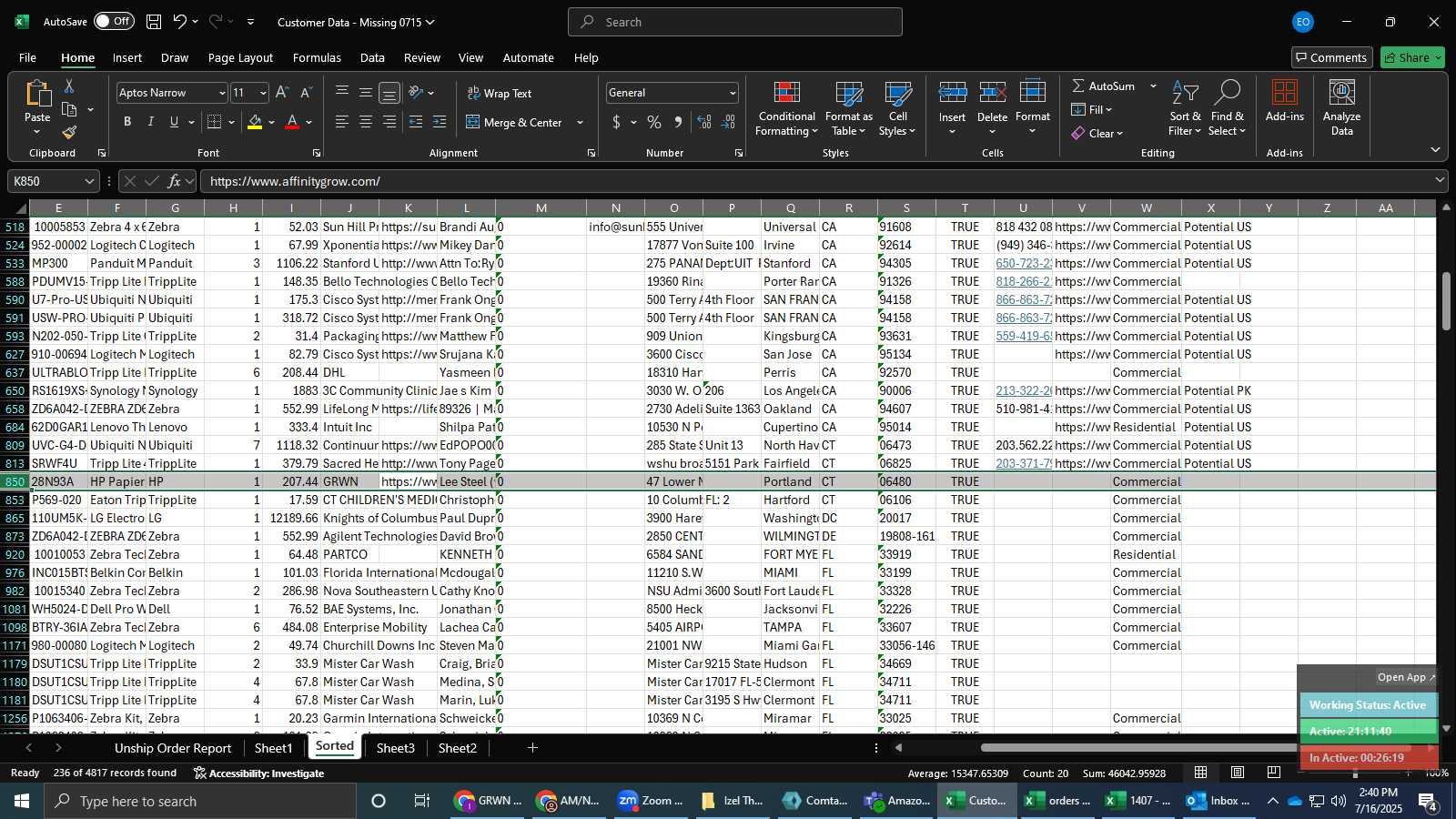
Task: Open the Formulas ribbon tab
Action: pyautogui.click(x=317, y=57)
